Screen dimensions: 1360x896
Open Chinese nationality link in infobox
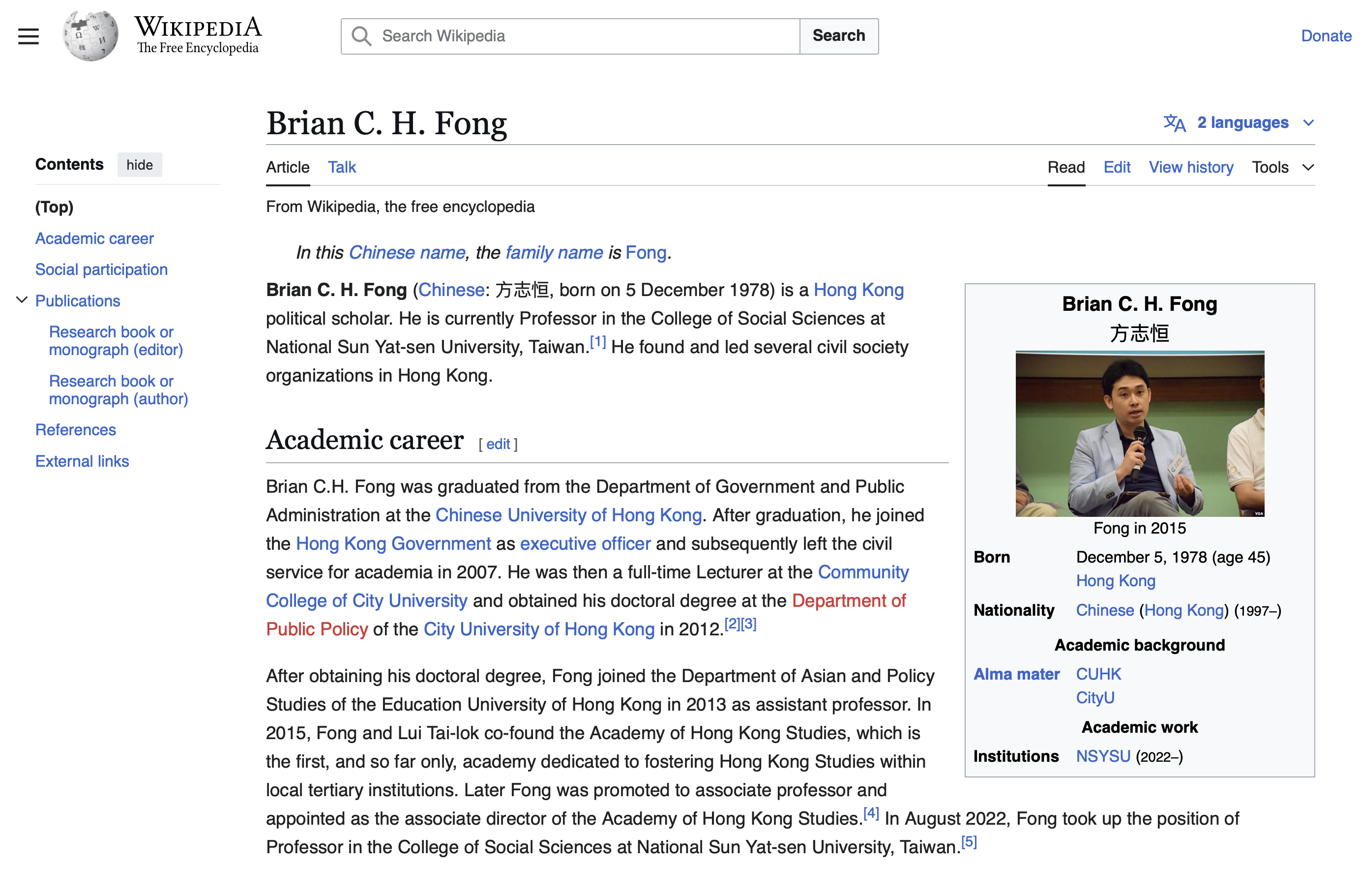1105,611
